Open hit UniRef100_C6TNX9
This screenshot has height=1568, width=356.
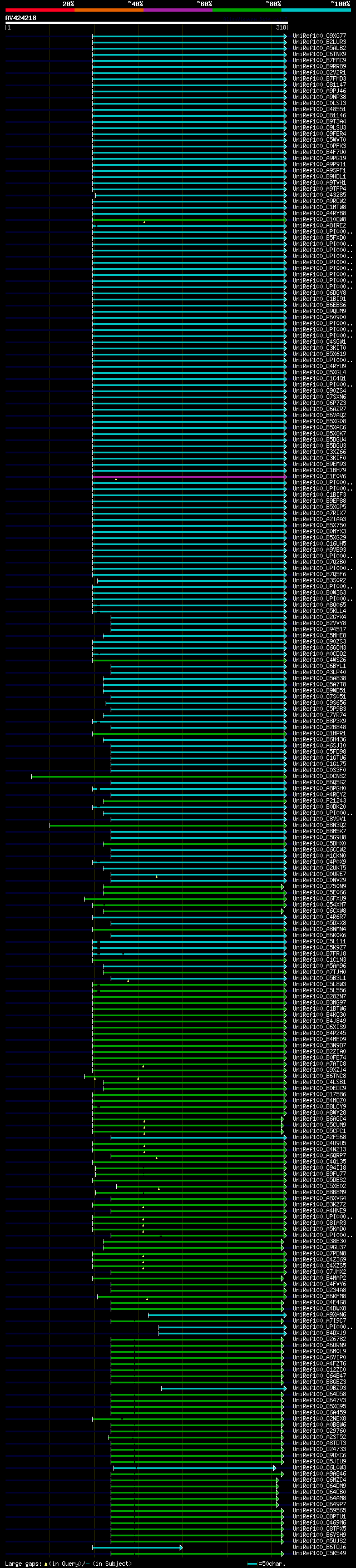click(x=319, y=54)
